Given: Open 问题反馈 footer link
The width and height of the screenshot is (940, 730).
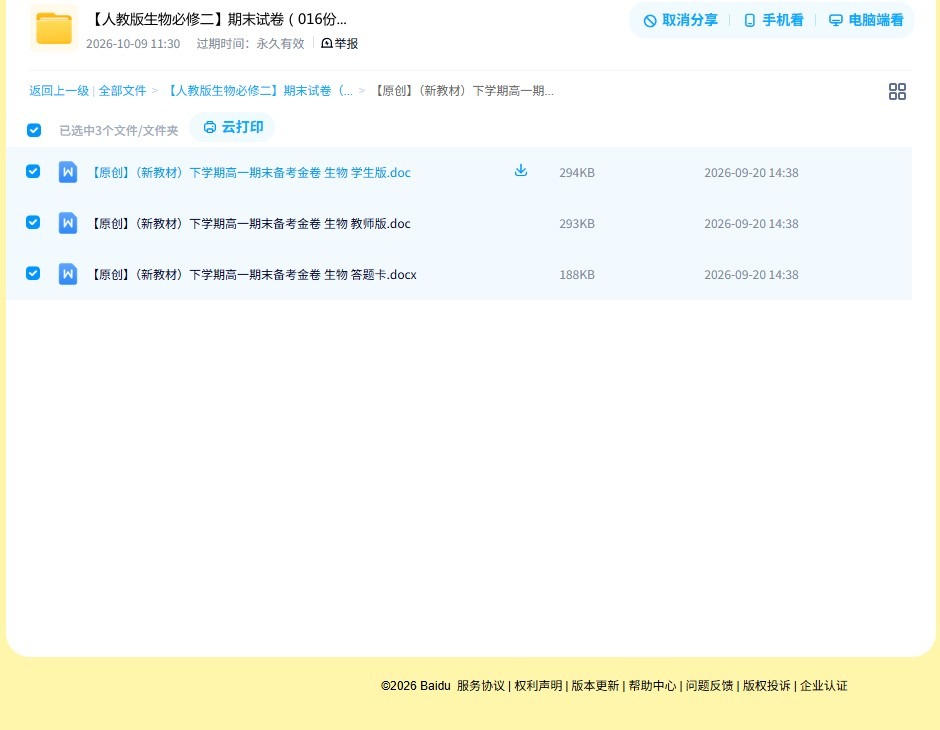Looking at the screenshot, I should coord(709,686).
